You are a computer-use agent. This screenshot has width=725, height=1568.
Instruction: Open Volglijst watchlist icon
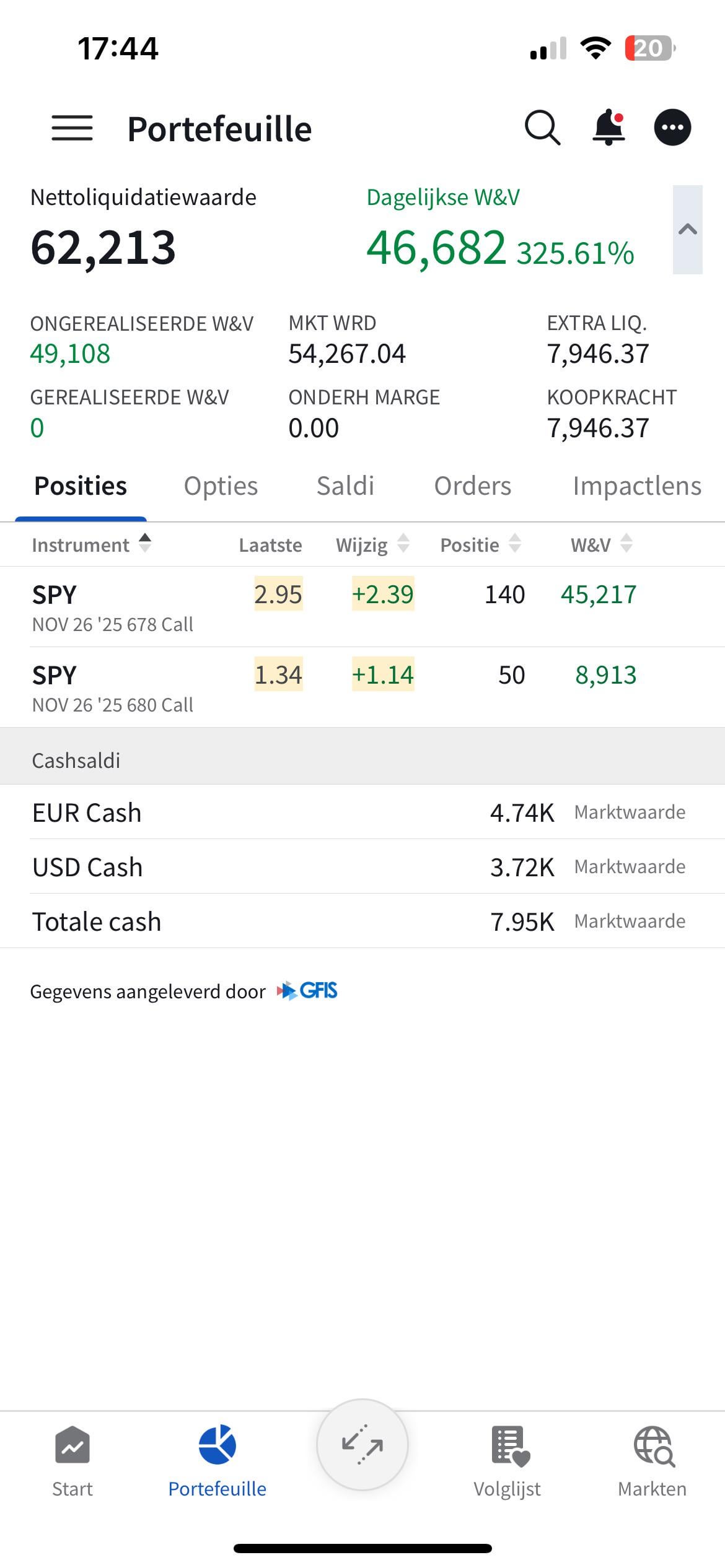(508, 1445)
